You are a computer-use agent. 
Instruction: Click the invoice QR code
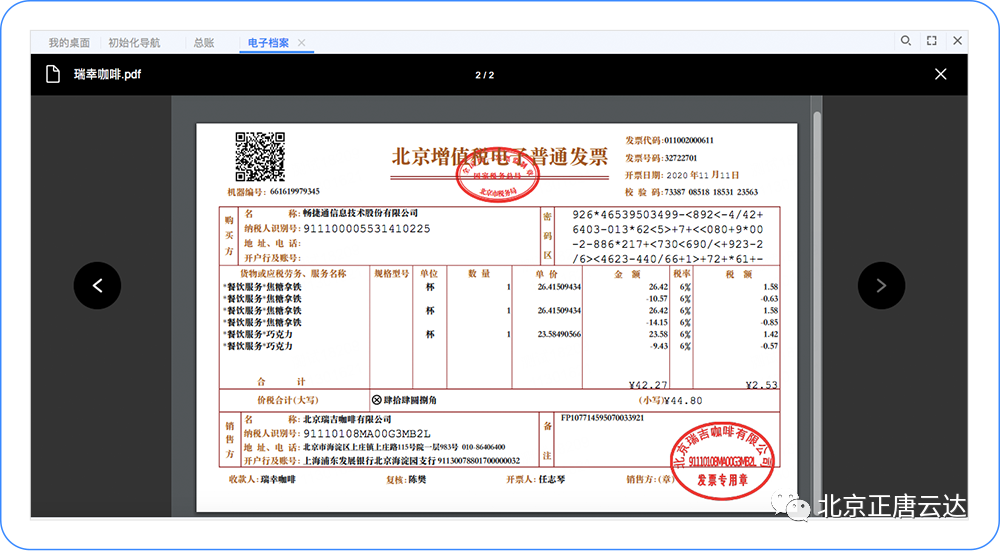click(260, 157)
